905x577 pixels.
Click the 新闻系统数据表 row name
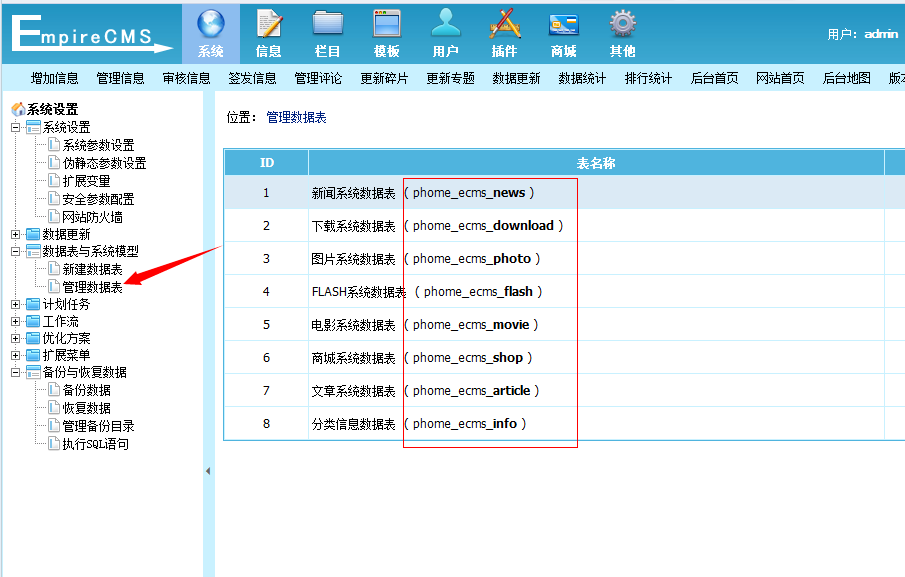click(x=353, y=193)
